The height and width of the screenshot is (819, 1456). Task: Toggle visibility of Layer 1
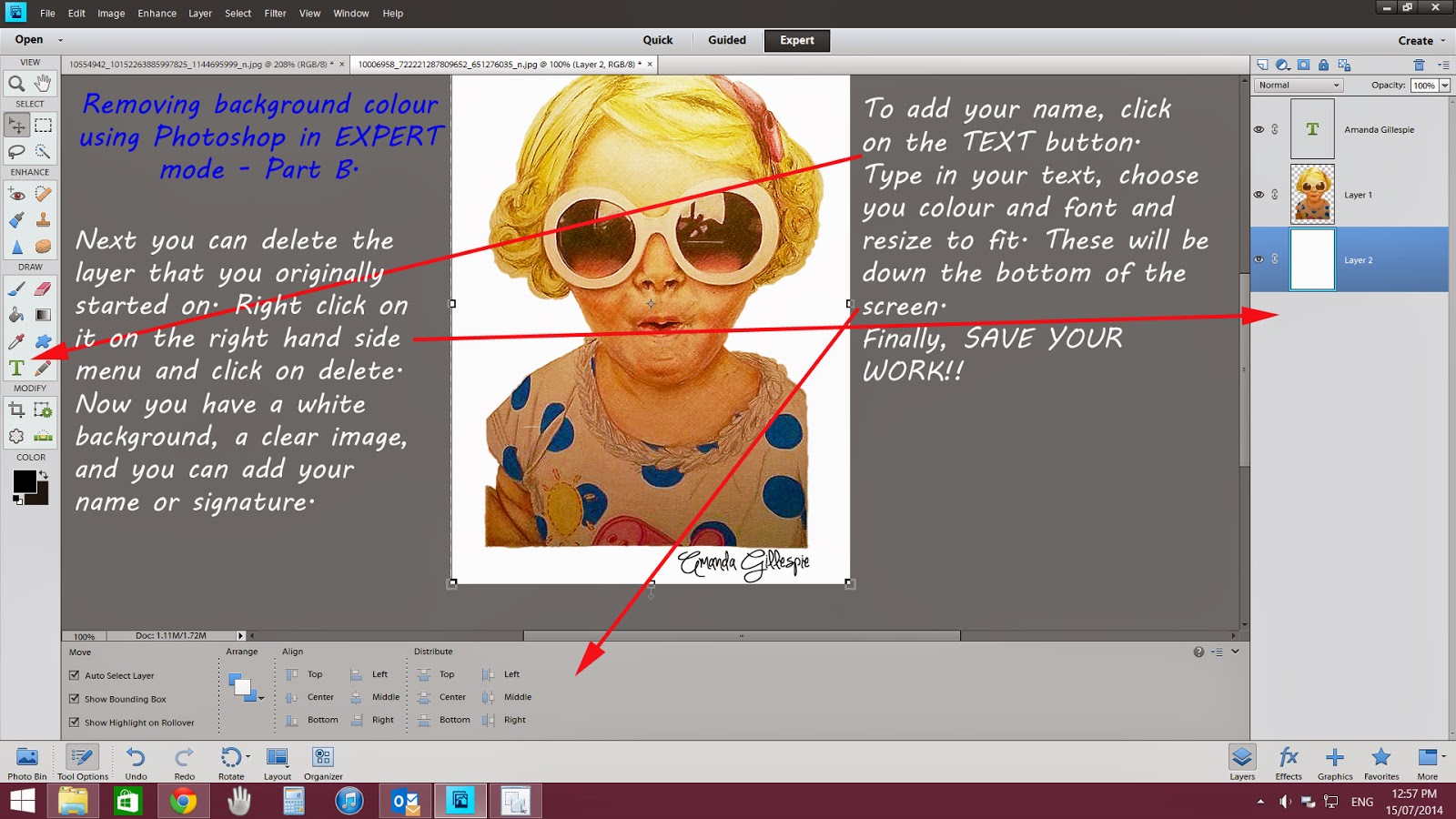[x=1259, y=194]
